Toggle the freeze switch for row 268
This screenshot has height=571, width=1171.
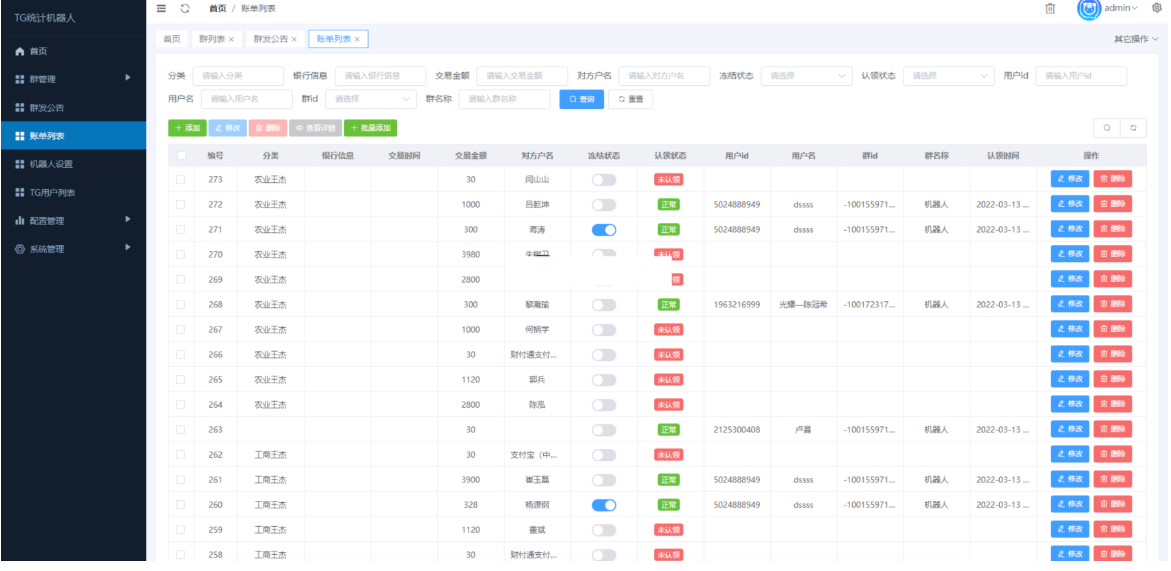point(603,305)
